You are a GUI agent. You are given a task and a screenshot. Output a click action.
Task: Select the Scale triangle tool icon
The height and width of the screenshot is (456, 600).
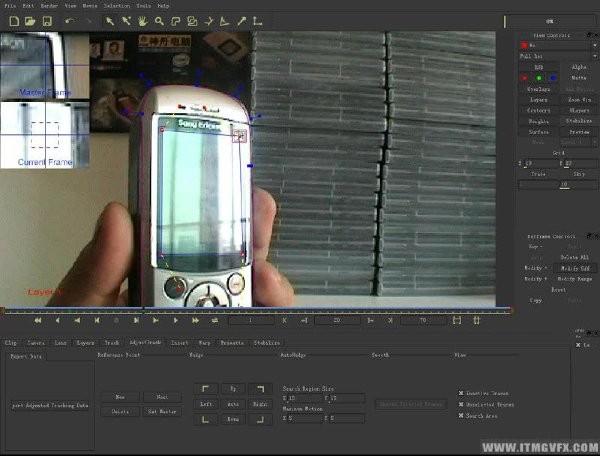(x=225, y=21)
